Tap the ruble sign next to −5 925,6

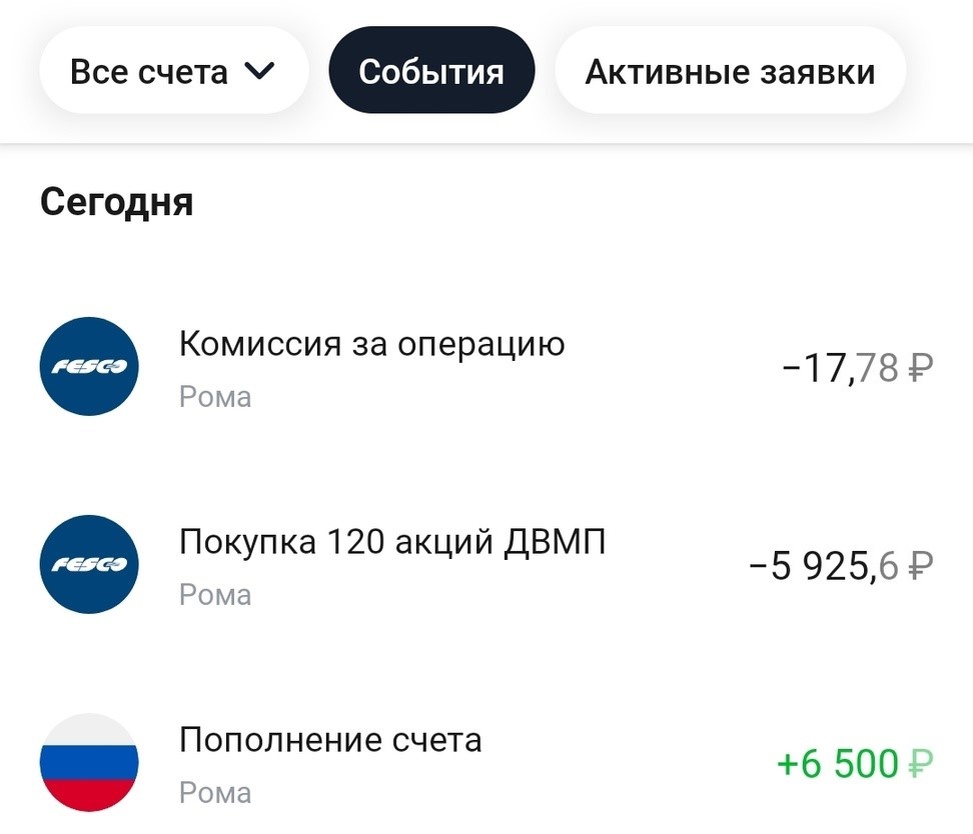point(920,567)
